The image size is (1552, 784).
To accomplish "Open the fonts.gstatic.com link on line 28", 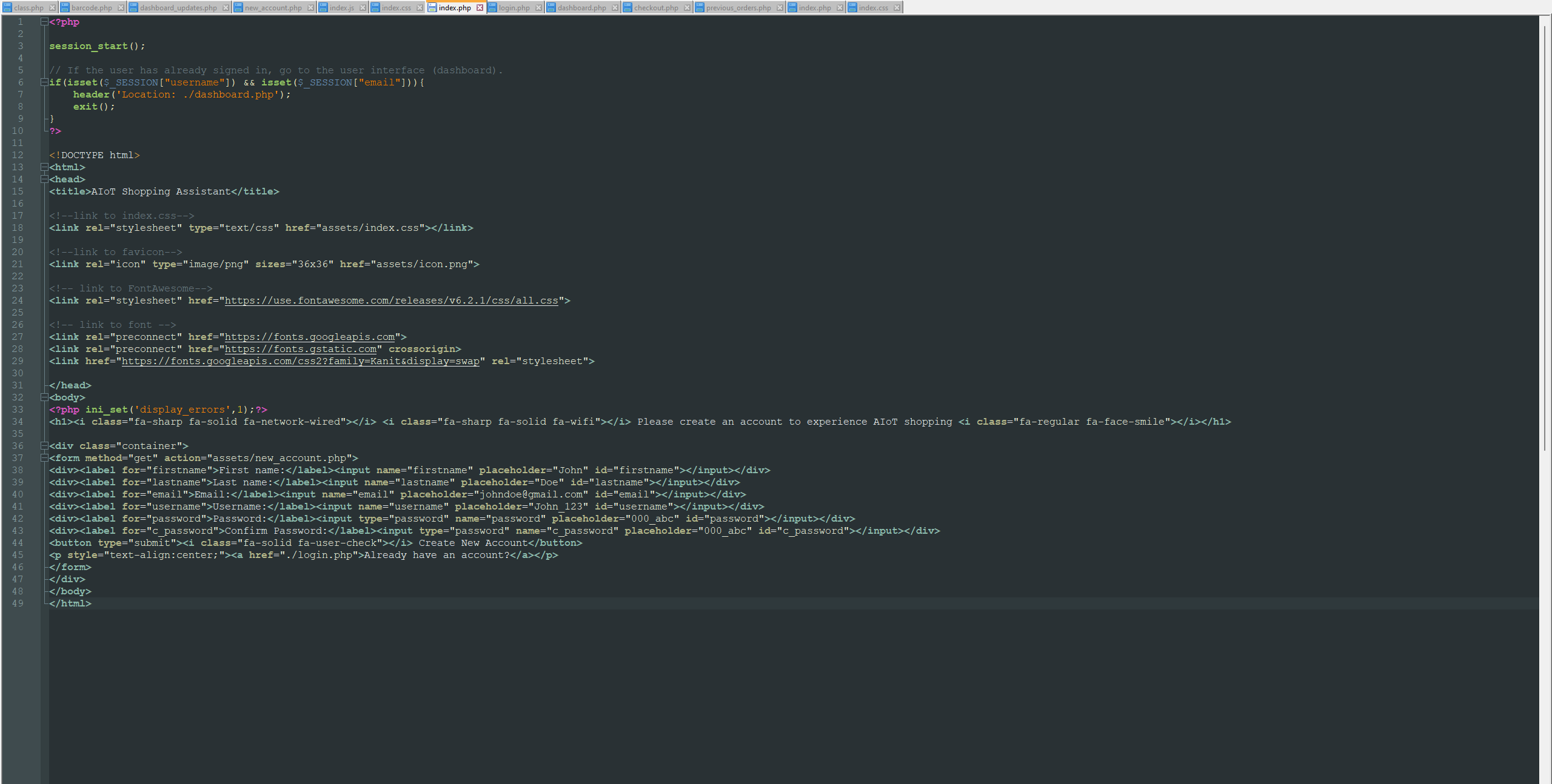I will pos(301,349).
